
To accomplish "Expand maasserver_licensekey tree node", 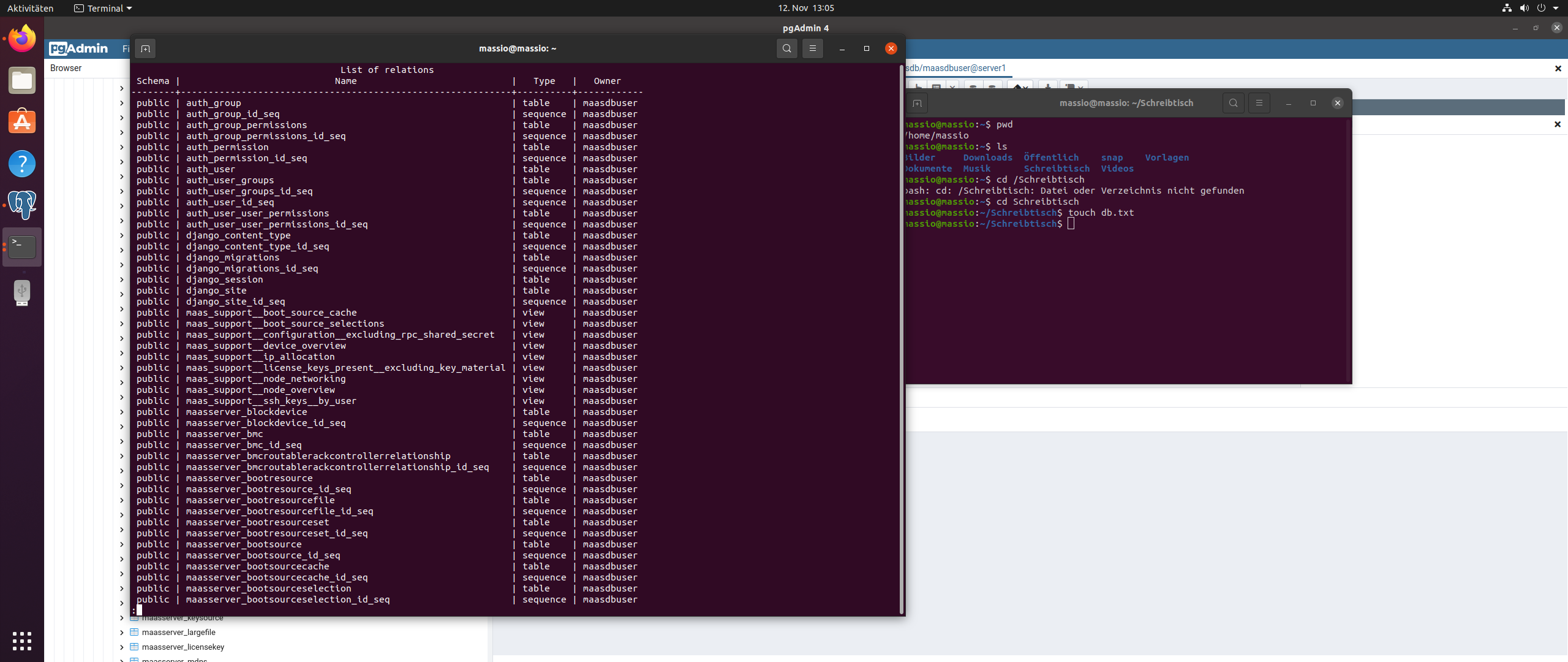I will click(122, 647).
